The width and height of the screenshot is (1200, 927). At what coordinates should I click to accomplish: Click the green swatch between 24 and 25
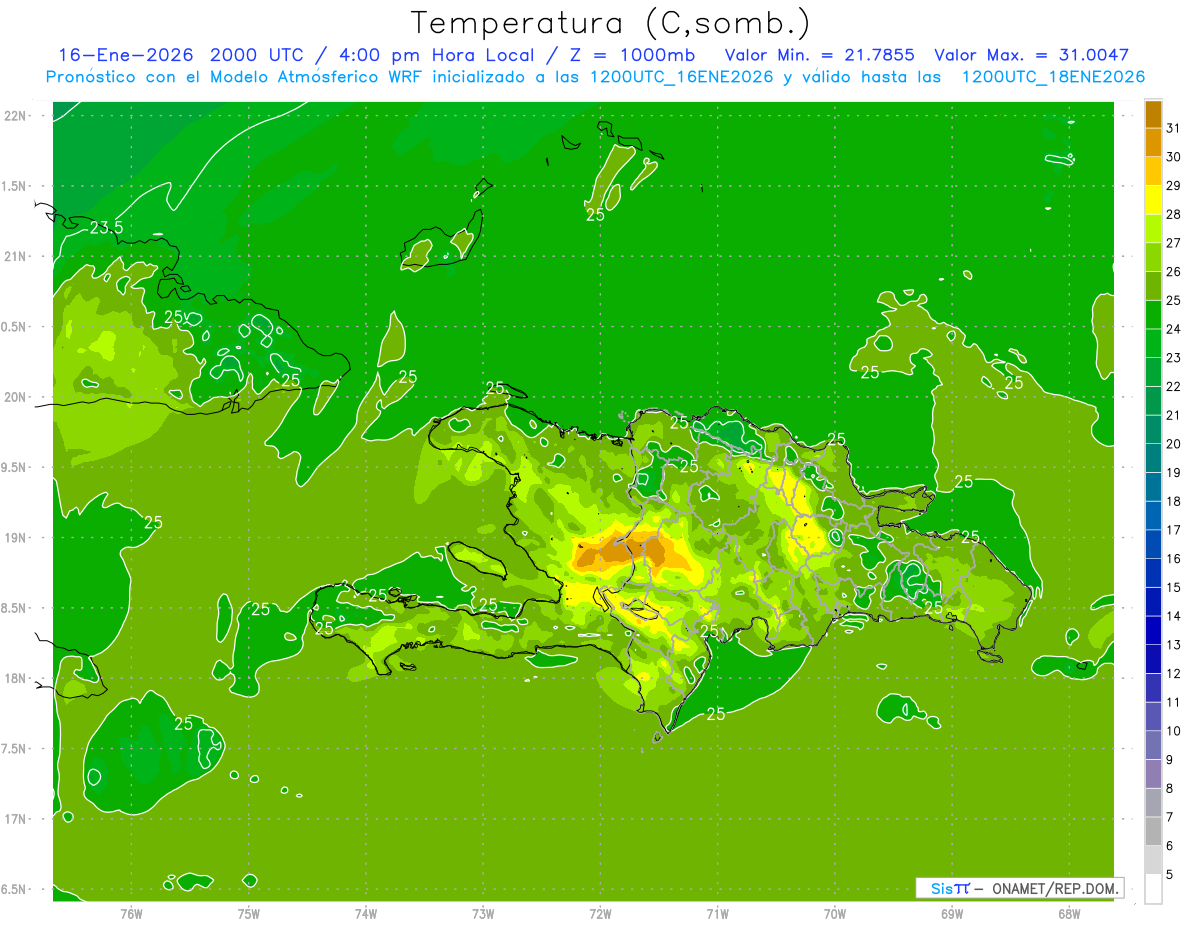coord(1153,314)
